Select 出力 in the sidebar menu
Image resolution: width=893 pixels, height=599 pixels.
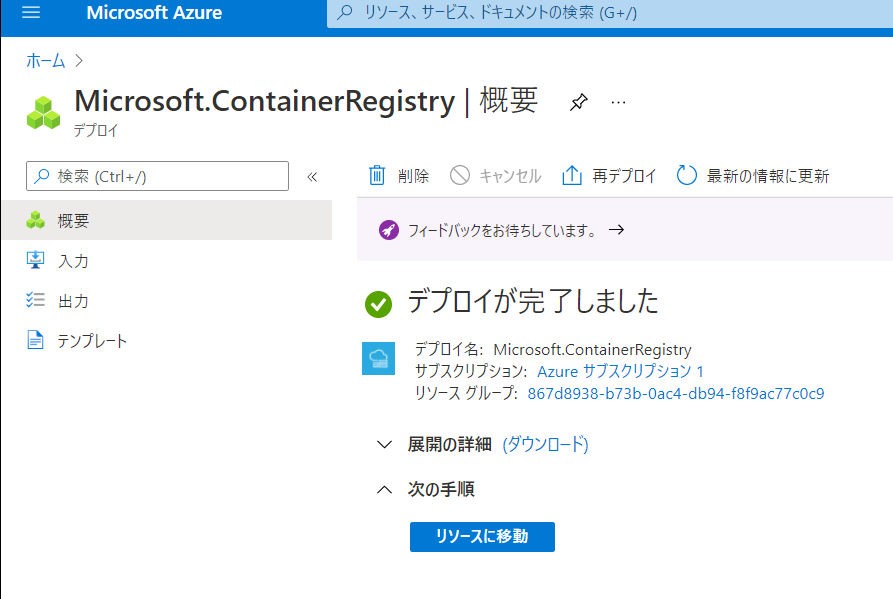(166, 300)
